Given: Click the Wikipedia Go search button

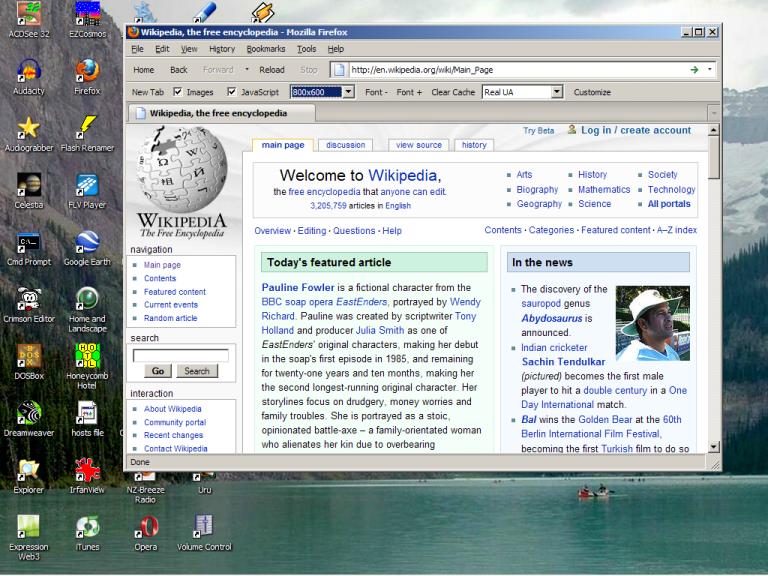Looking at the screenshot, I should [x=158, y=371].
